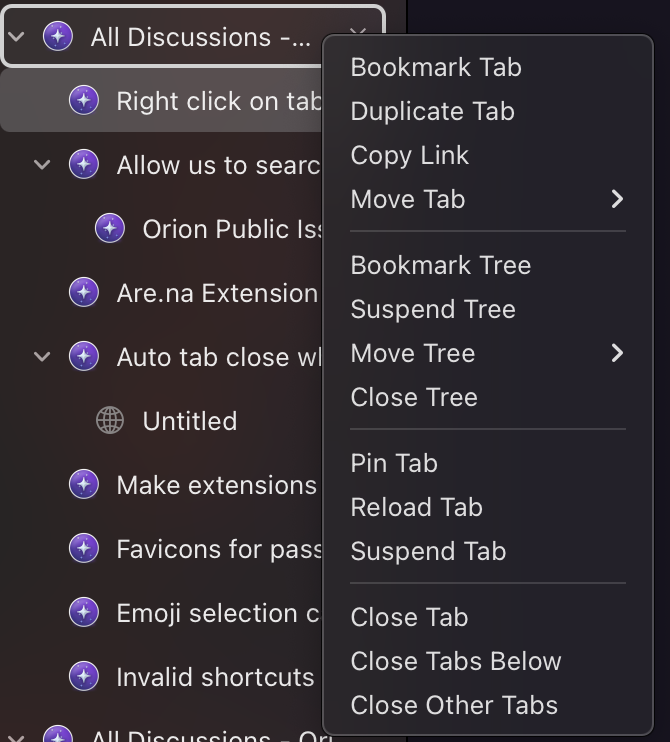The image size is (670, 742).
Task: Collapse the Auto tab close tree
Action: (x=42, y=357)
